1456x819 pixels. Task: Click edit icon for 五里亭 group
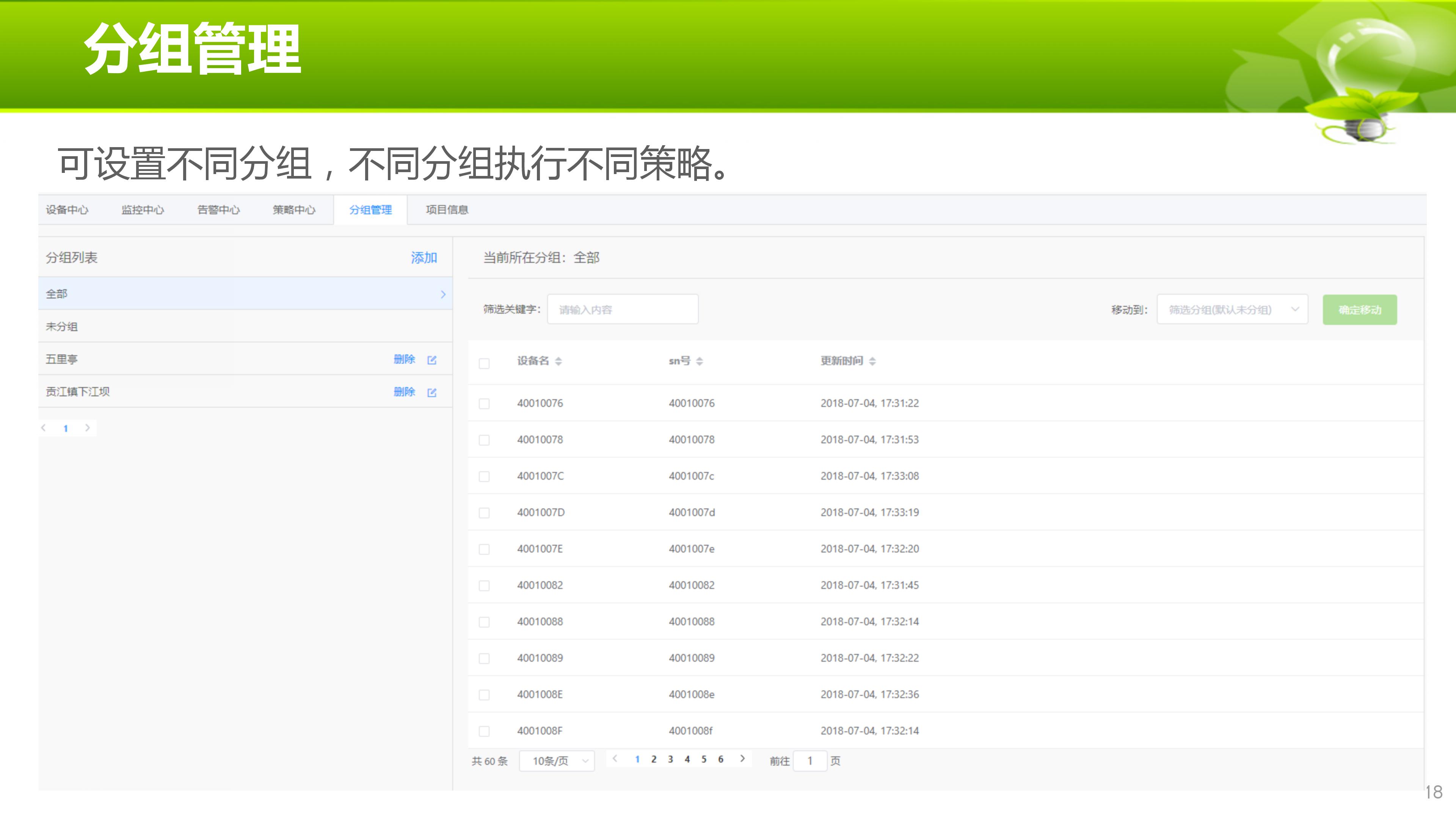click(432, 360)
